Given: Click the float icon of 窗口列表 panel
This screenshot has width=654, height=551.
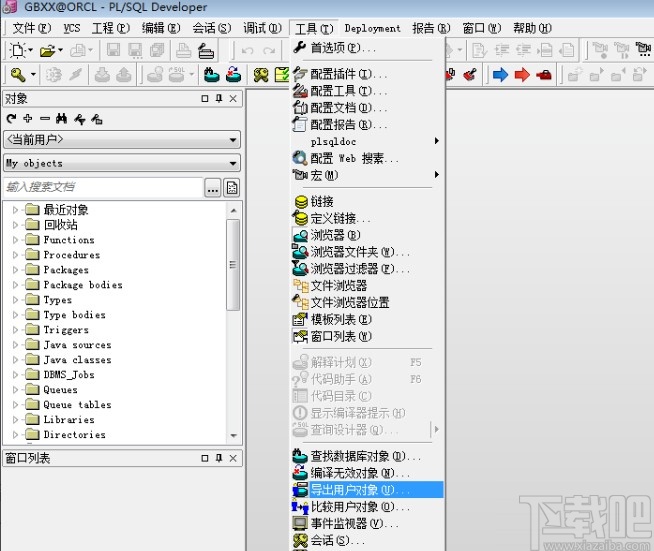Looking at the screenshot, I should point(205,458).
